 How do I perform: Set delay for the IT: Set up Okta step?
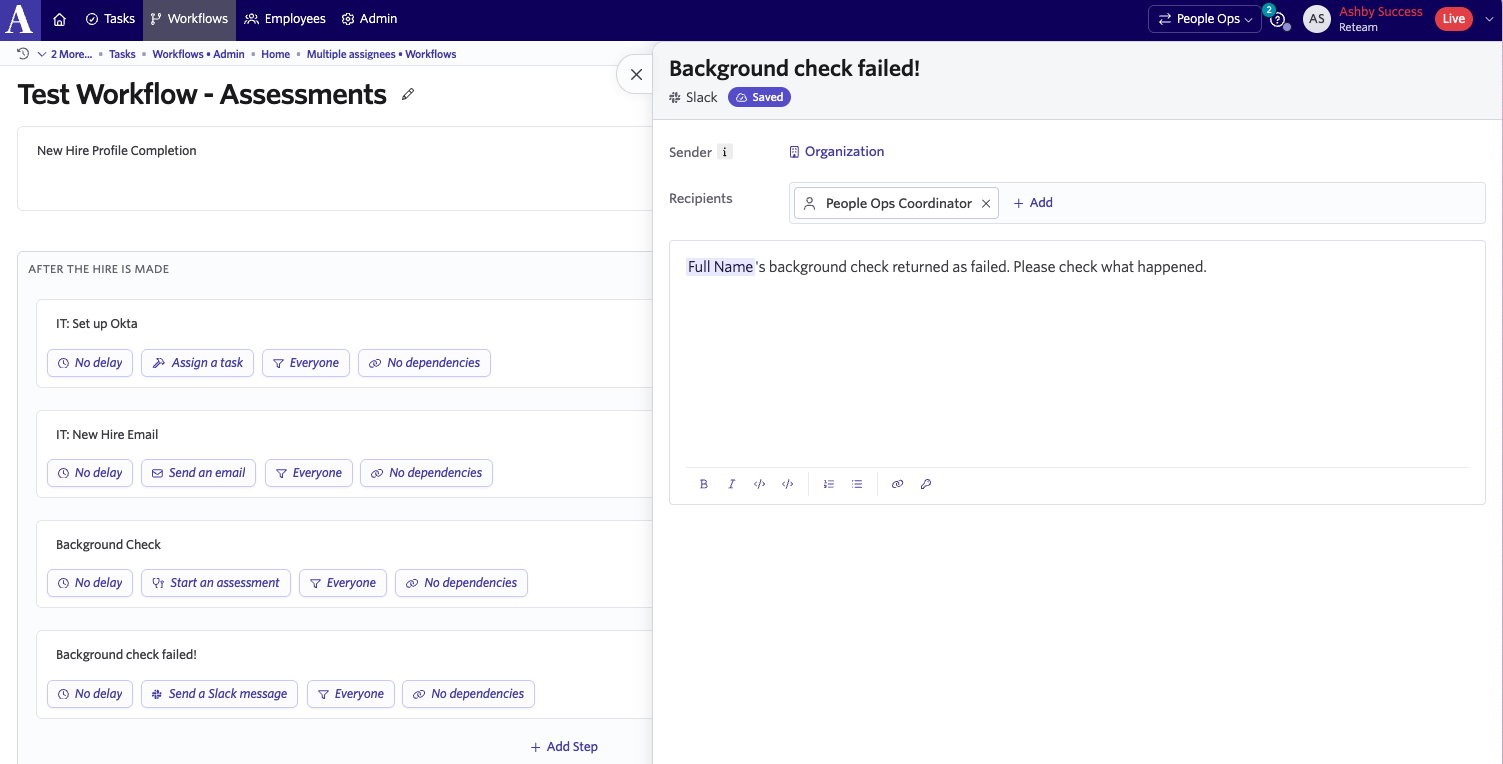90,363
